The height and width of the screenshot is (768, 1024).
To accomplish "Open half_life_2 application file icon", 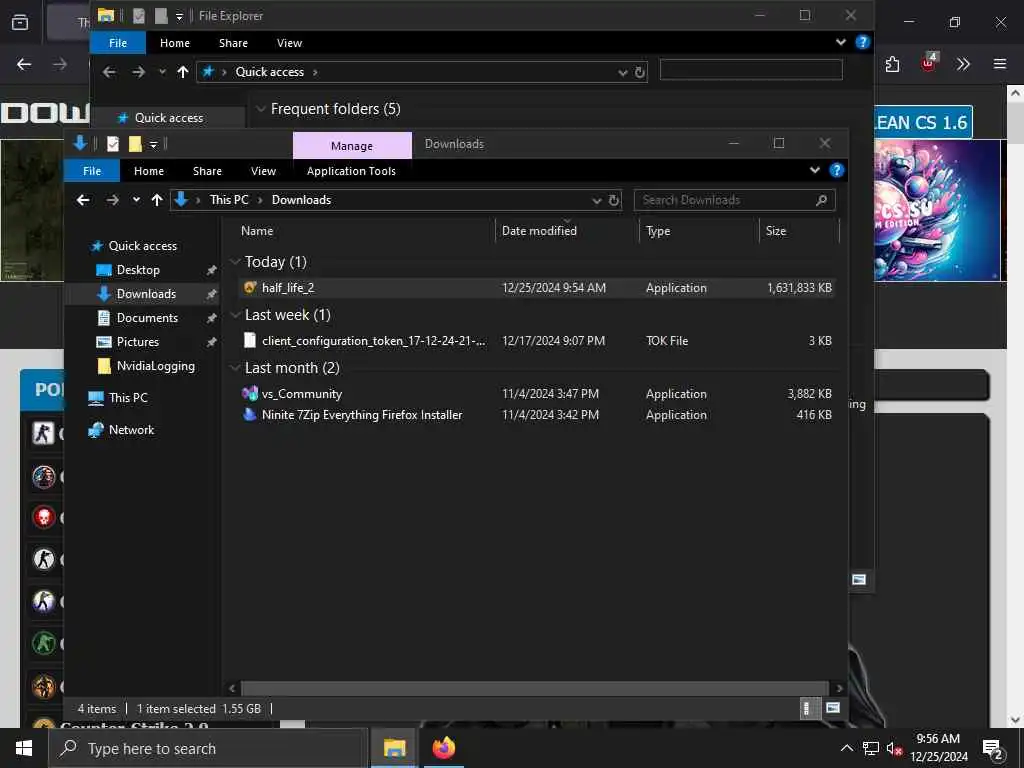I will pyautogui.click(x=249, y=287).
